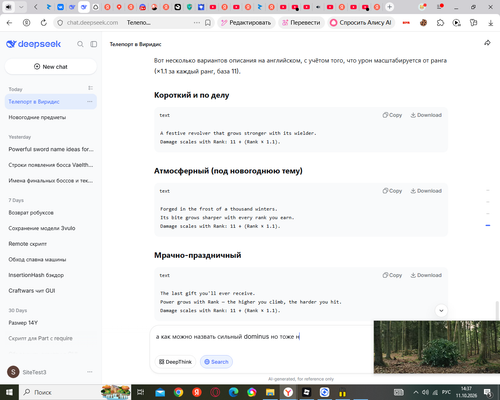This screenshot has height=400, width=500.
Task: Copy the Короткий и по делу code block
Action: click(x=392, y=115)
